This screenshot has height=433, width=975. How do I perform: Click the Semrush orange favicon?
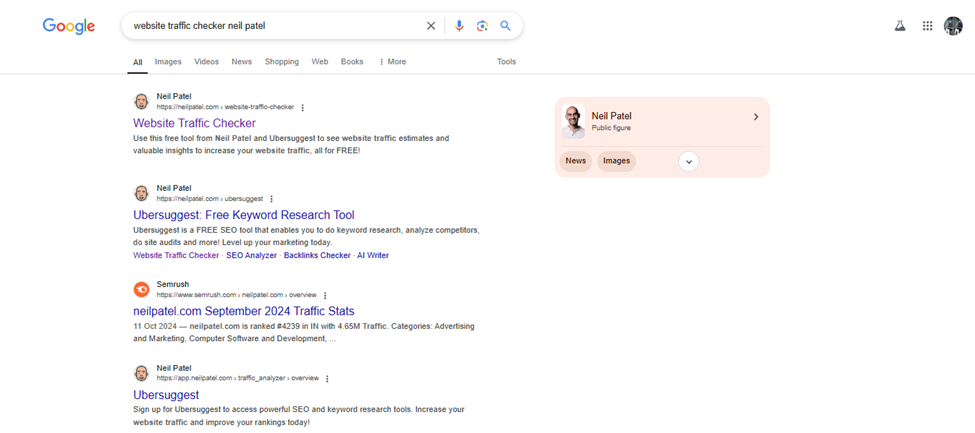pos(142,289)
